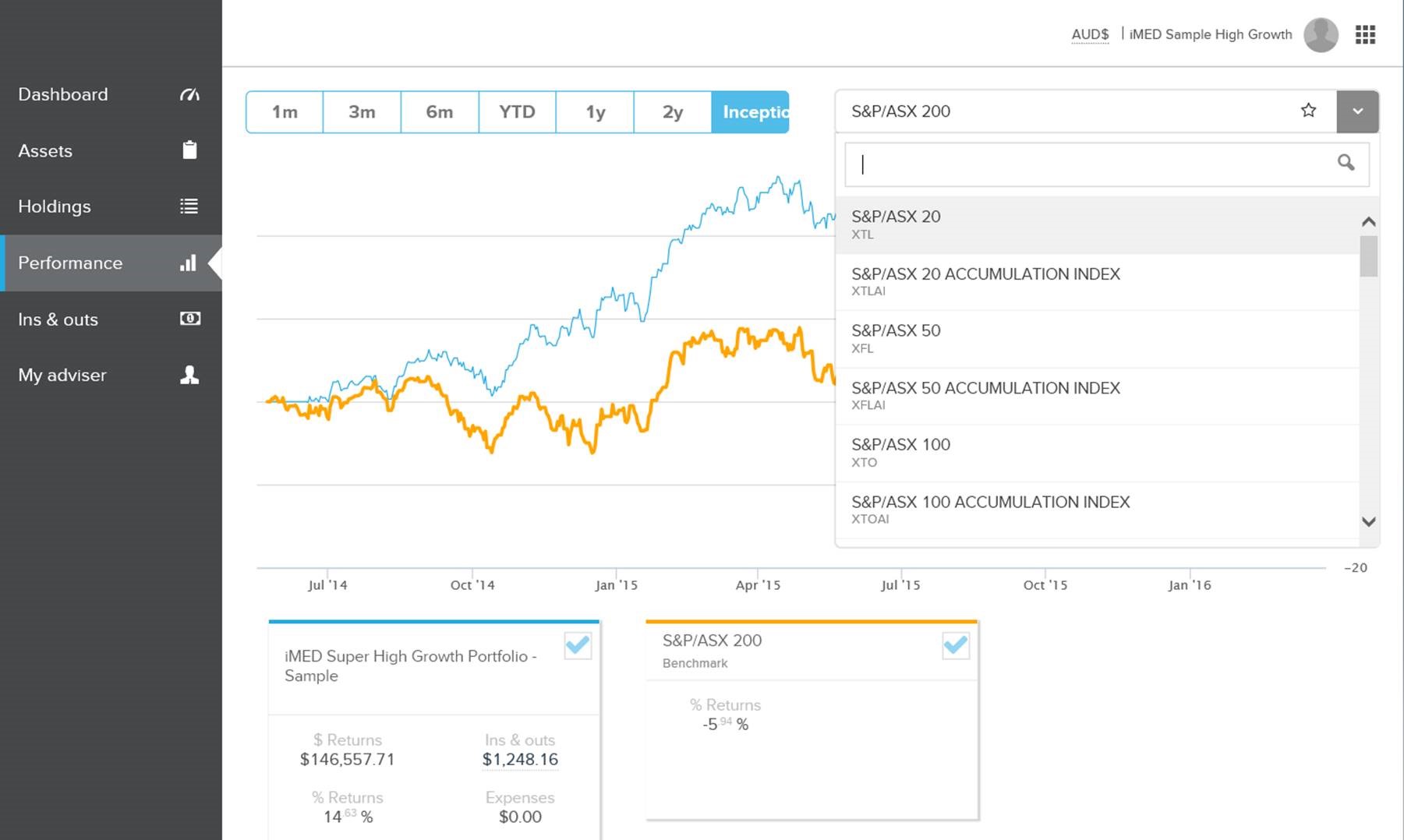Choose S&P/ASX 20 ACCUMULATION INDEX option
The width and height of the screenshot is (1404, 840).
(x=1097, y=281)
